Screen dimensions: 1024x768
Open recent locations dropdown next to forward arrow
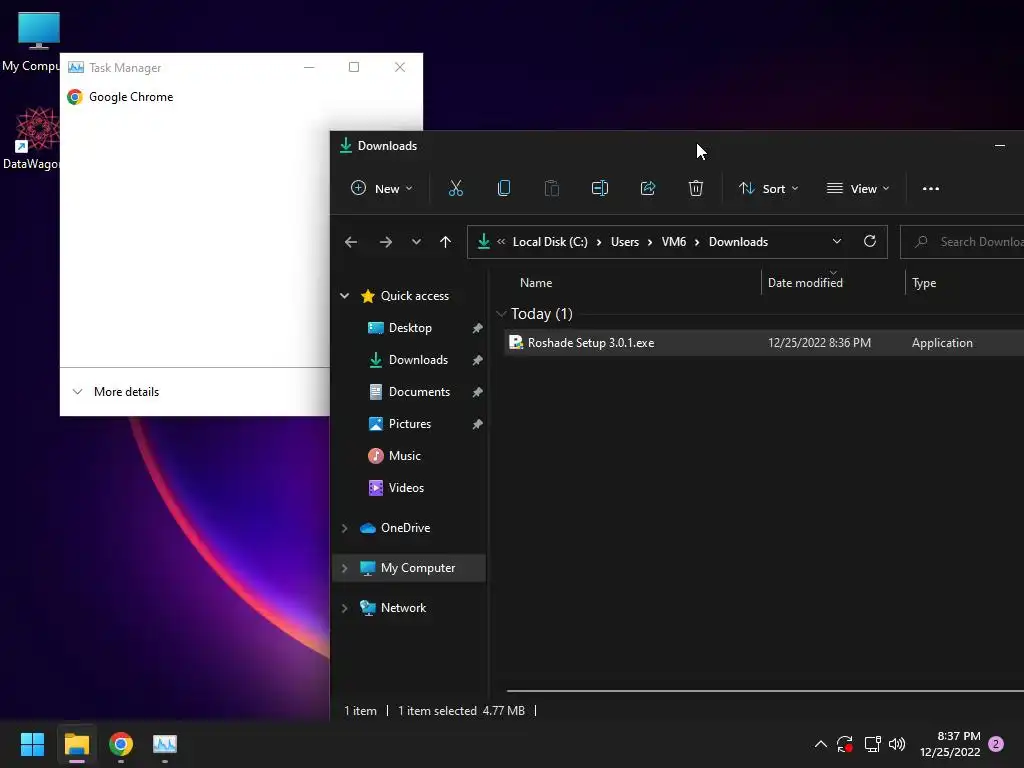point(416,242)
